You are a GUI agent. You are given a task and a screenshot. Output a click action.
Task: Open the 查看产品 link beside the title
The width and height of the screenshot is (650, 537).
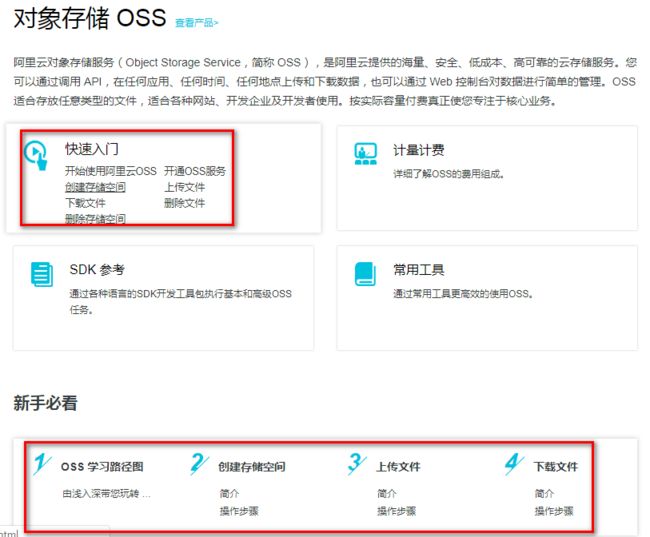coord(196,23)
